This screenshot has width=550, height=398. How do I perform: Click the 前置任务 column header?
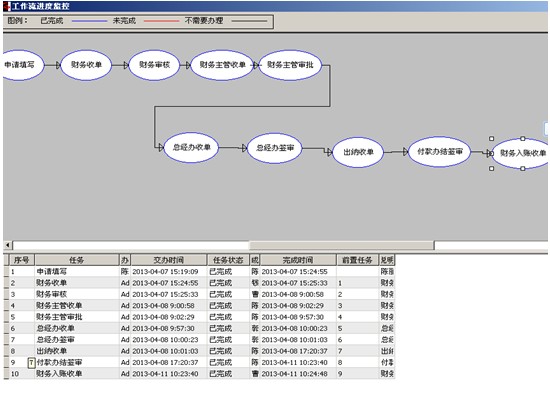coord(357,260)
